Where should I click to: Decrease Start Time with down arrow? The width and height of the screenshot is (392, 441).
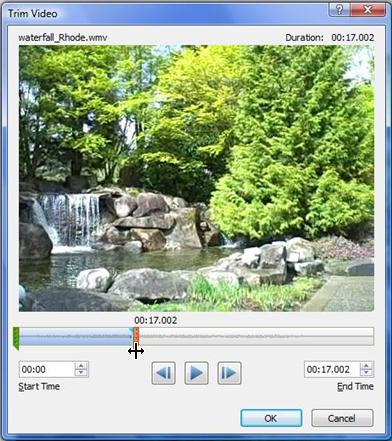[81, 373]
